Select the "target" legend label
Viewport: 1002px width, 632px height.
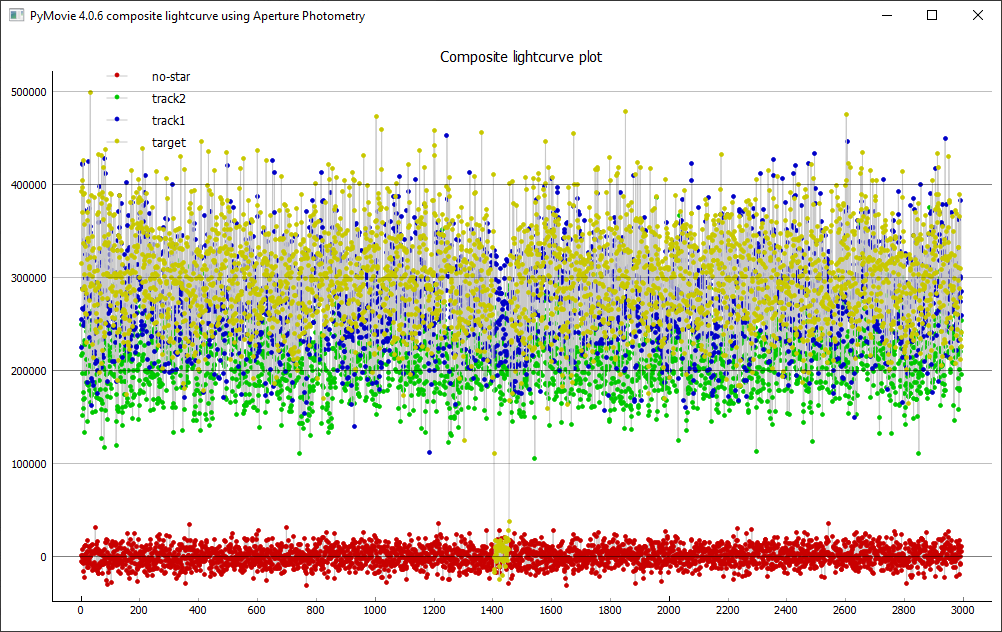[169, 142]
